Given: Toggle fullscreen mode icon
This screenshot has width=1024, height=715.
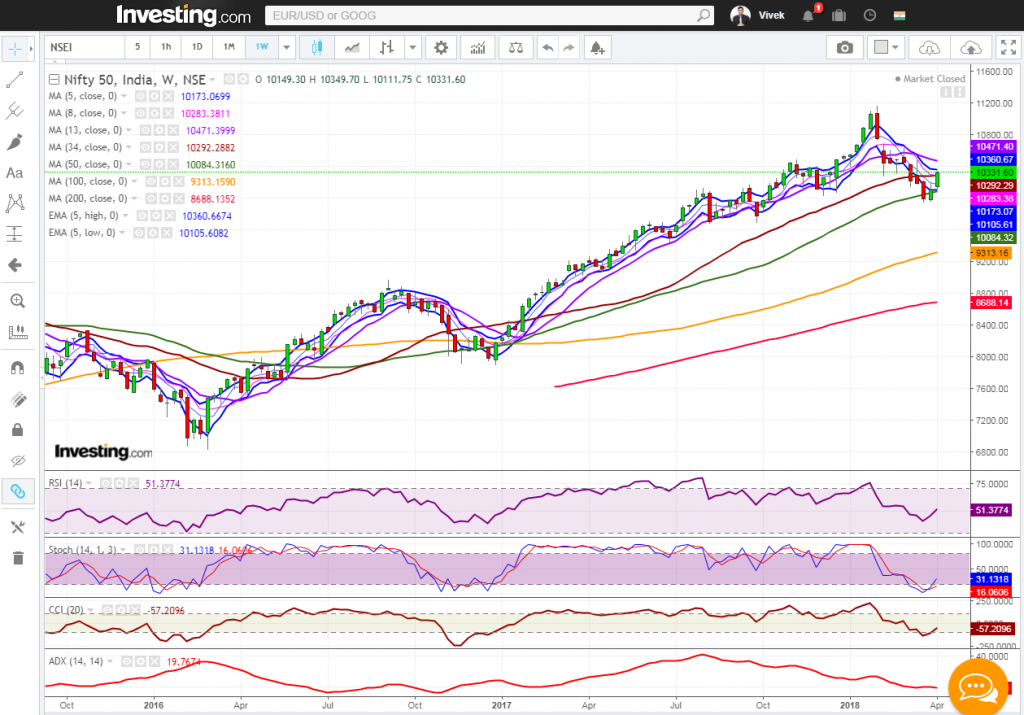Looking at the screenshot, I should click(1008, 48).
